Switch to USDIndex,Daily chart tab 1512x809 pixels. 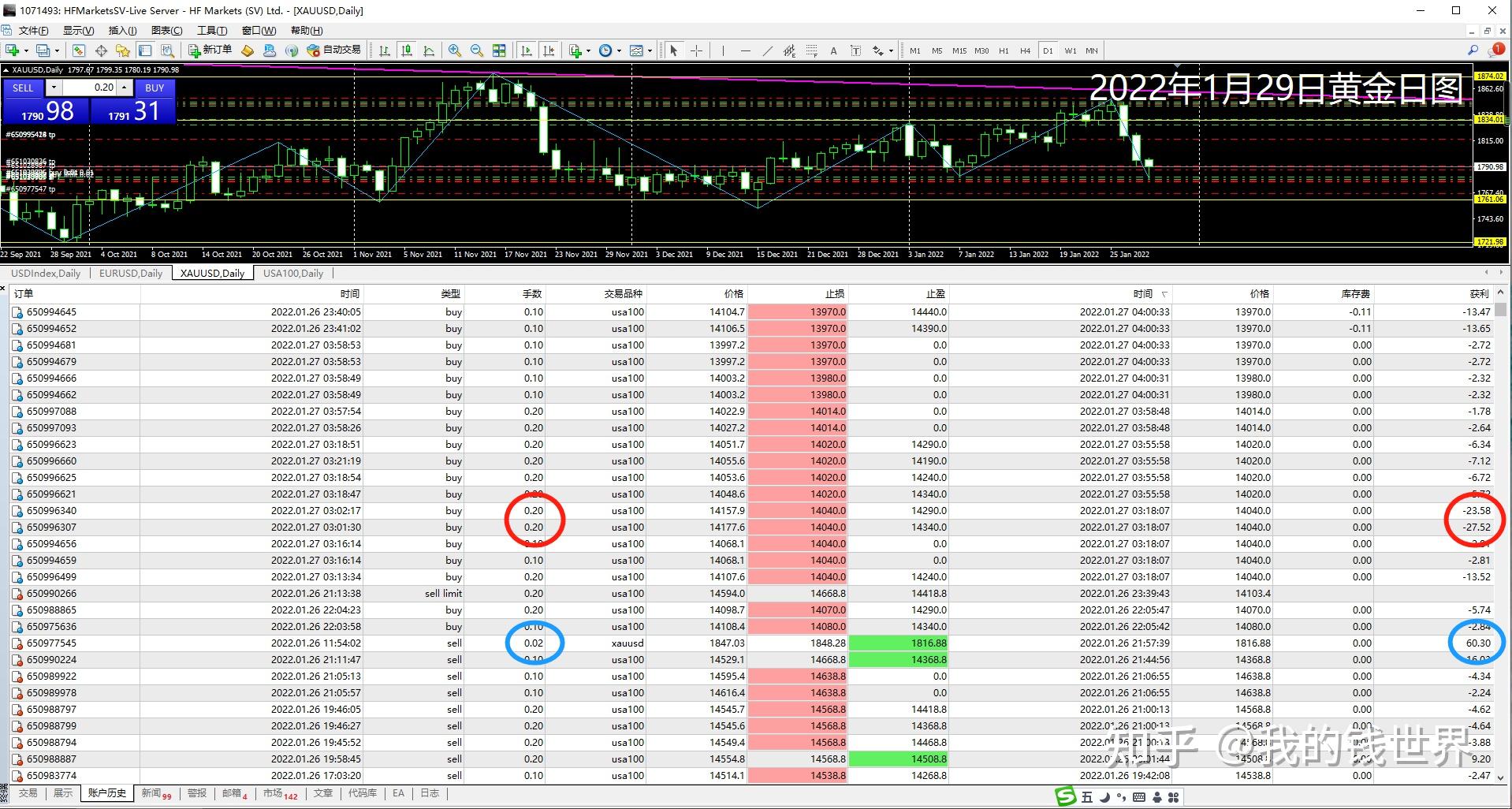(46, 273)
